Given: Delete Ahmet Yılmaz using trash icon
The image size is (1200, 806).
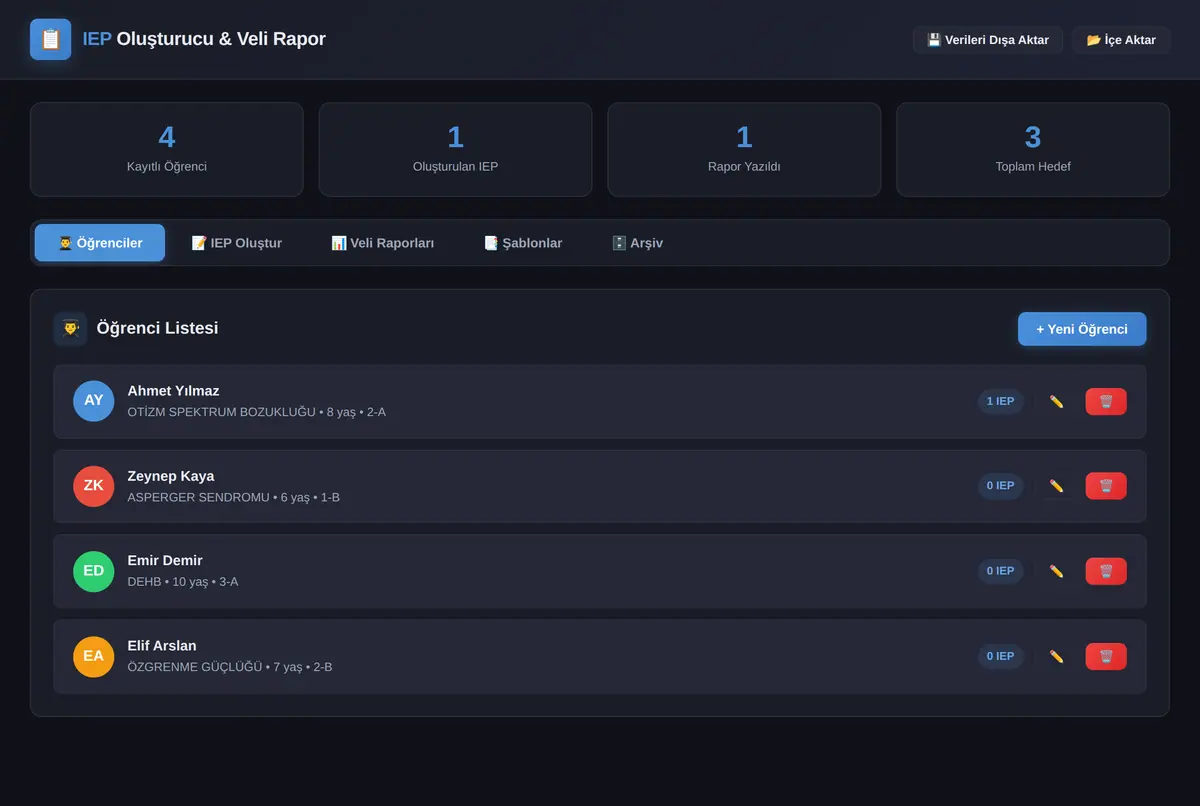Looking at the screenshot, I should click(1106, 401).
